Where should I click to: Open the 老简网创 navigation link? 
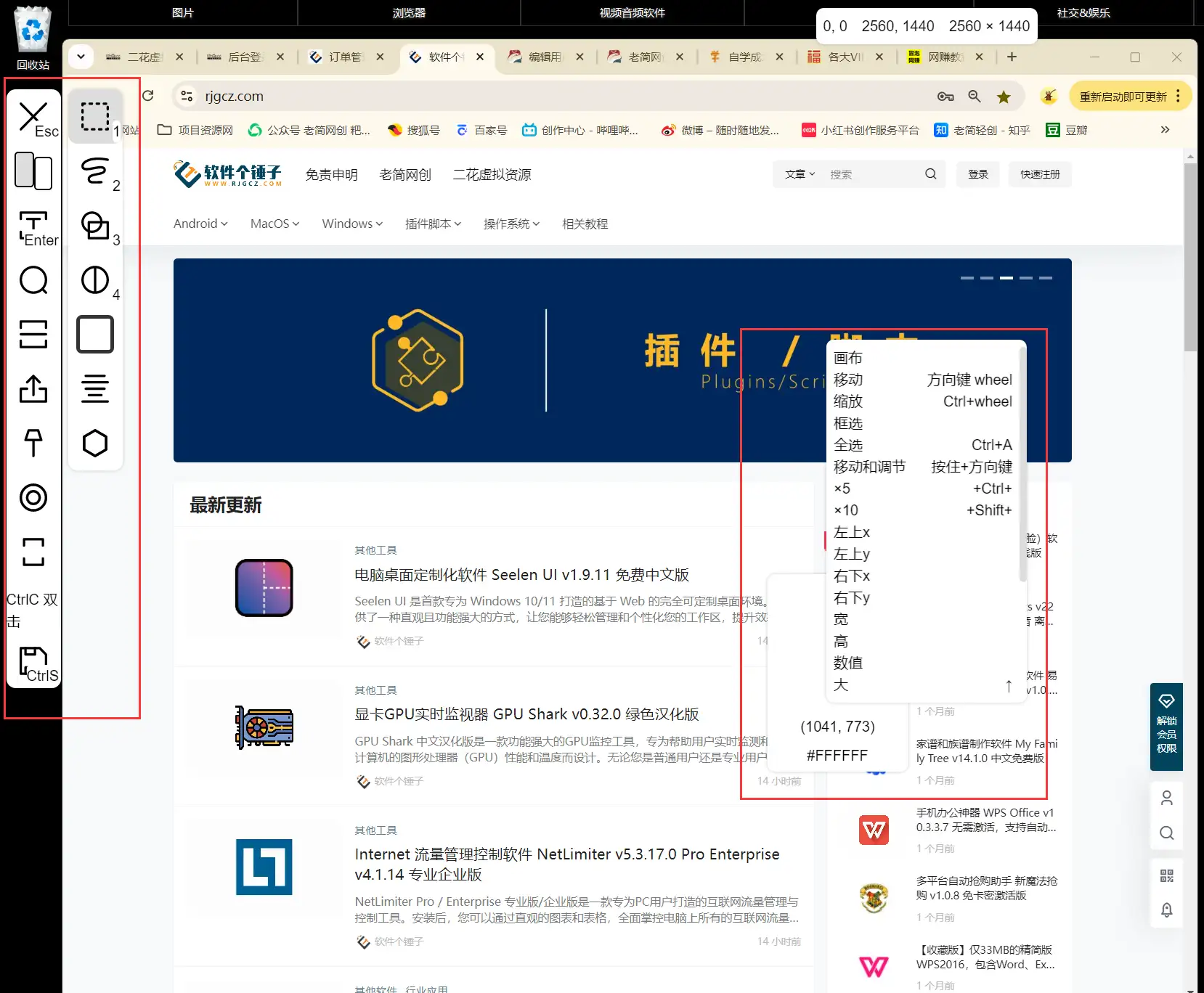[405, 174]
